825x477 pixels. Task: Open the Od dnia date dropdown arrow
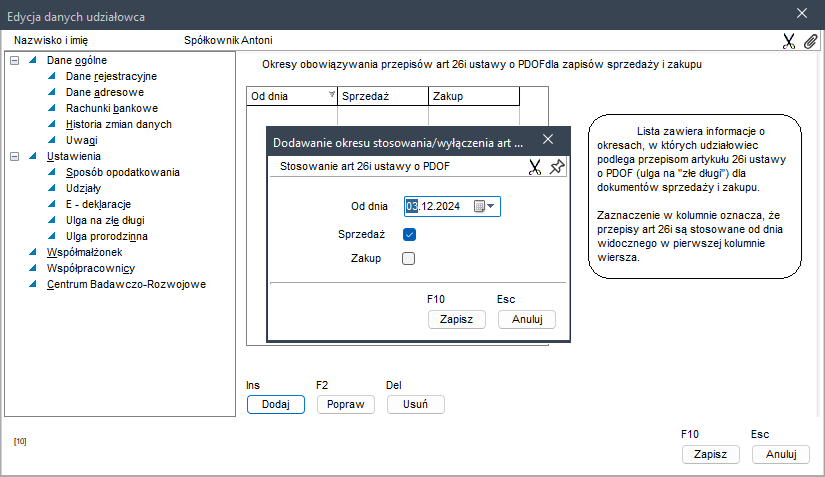tap(491, 206)
